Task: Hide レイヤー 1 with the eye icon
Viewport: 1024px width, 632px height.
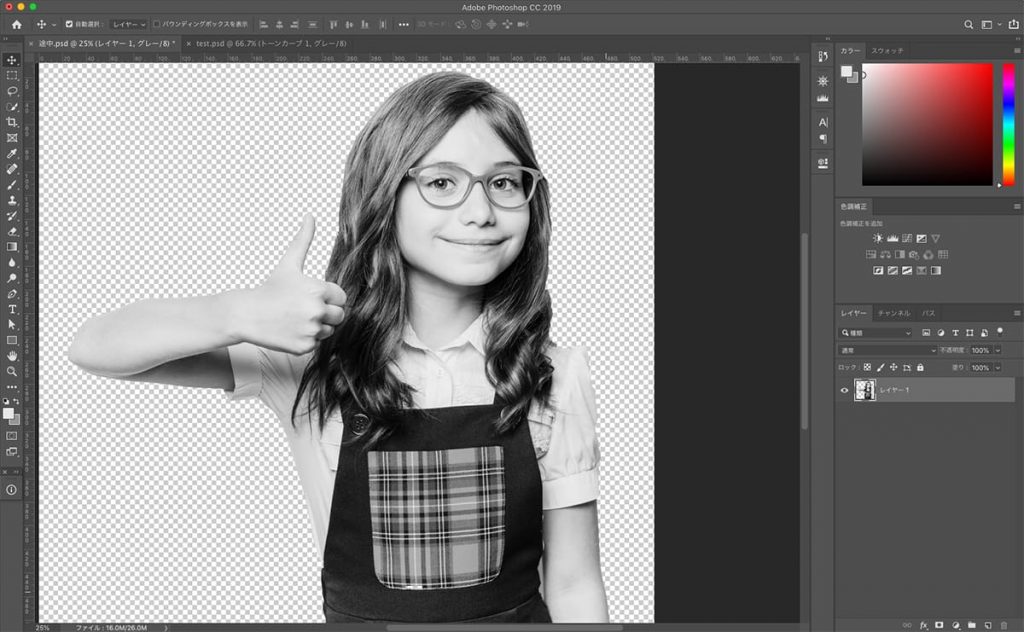Action: coord(844,390)
